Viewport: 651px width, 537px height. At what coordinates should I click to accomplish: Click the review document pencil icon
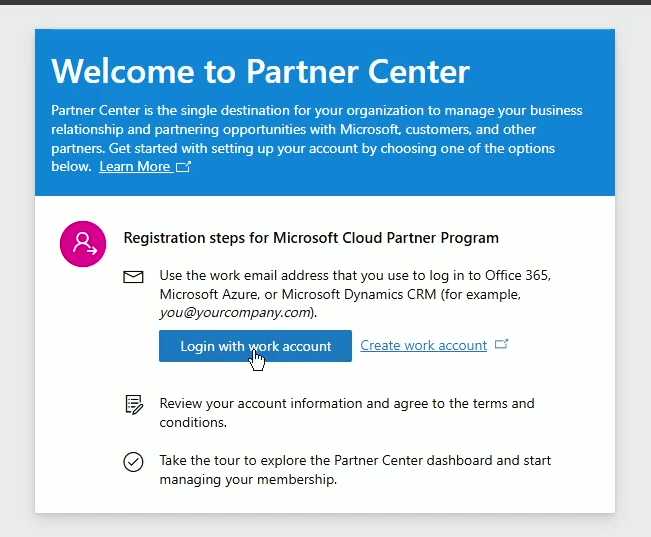tap(133, 405)
